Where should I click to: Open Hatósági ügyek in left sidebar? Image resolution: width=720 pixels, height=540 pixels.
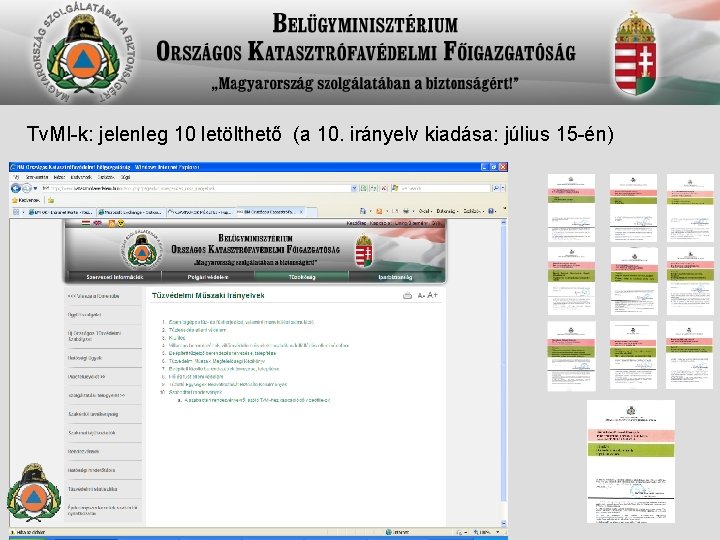point(85,358)
